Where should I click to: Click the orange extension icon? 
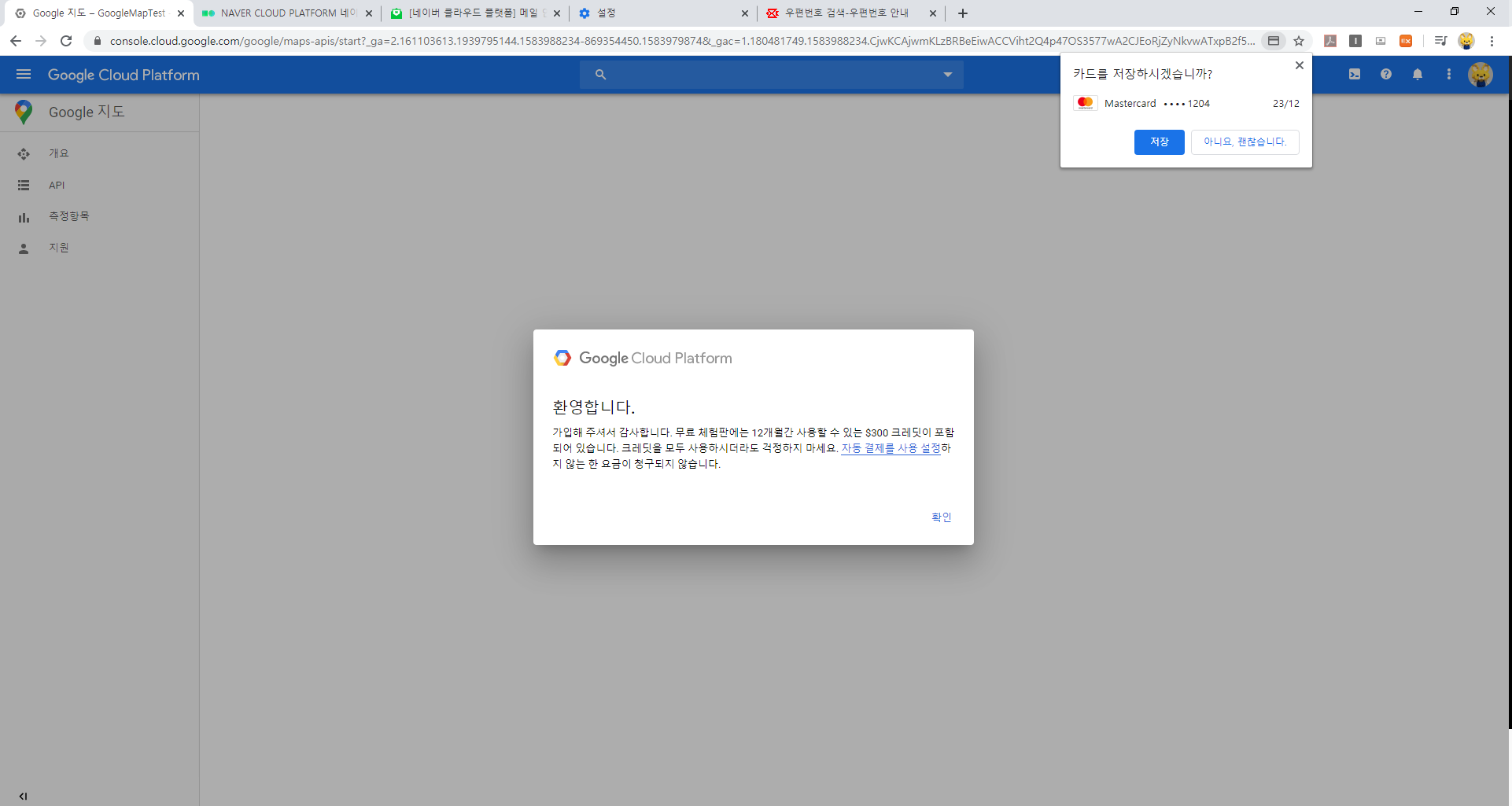point(1406,41)
